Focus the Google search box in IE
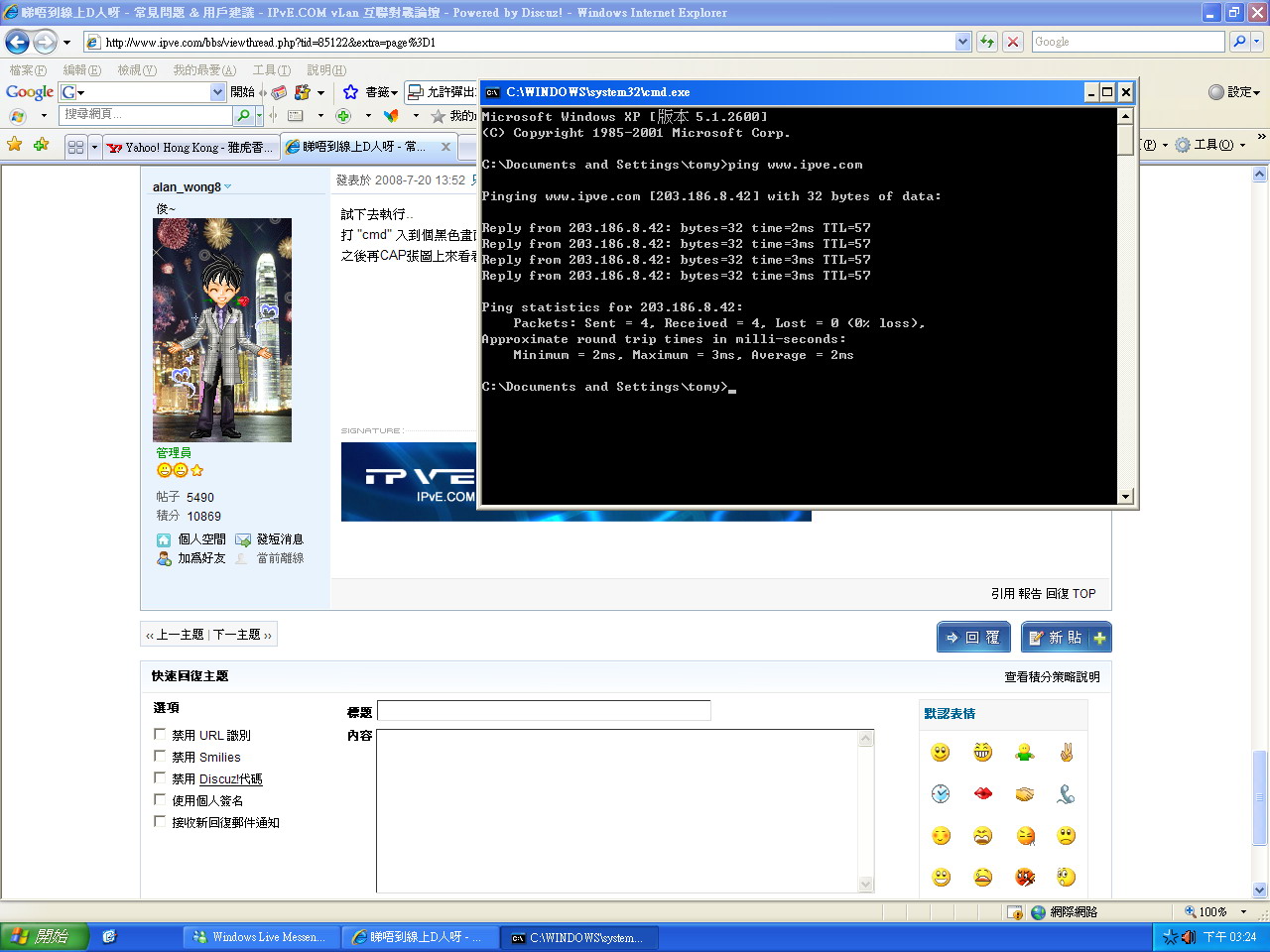Viewport: 1270px width, 952px height. point(1128,42)
